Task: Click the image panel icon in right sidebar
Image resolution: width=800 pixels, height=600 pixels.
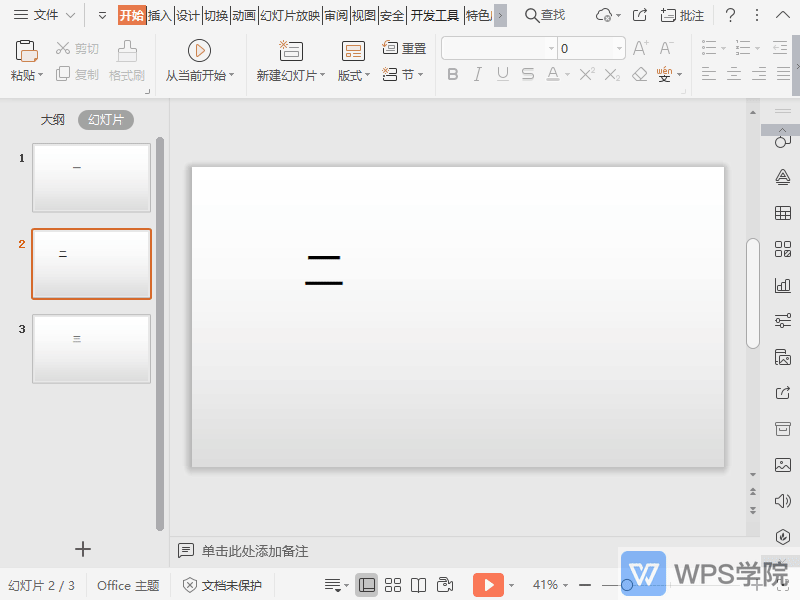Action: pyautogui.click(x=783, y=465)
